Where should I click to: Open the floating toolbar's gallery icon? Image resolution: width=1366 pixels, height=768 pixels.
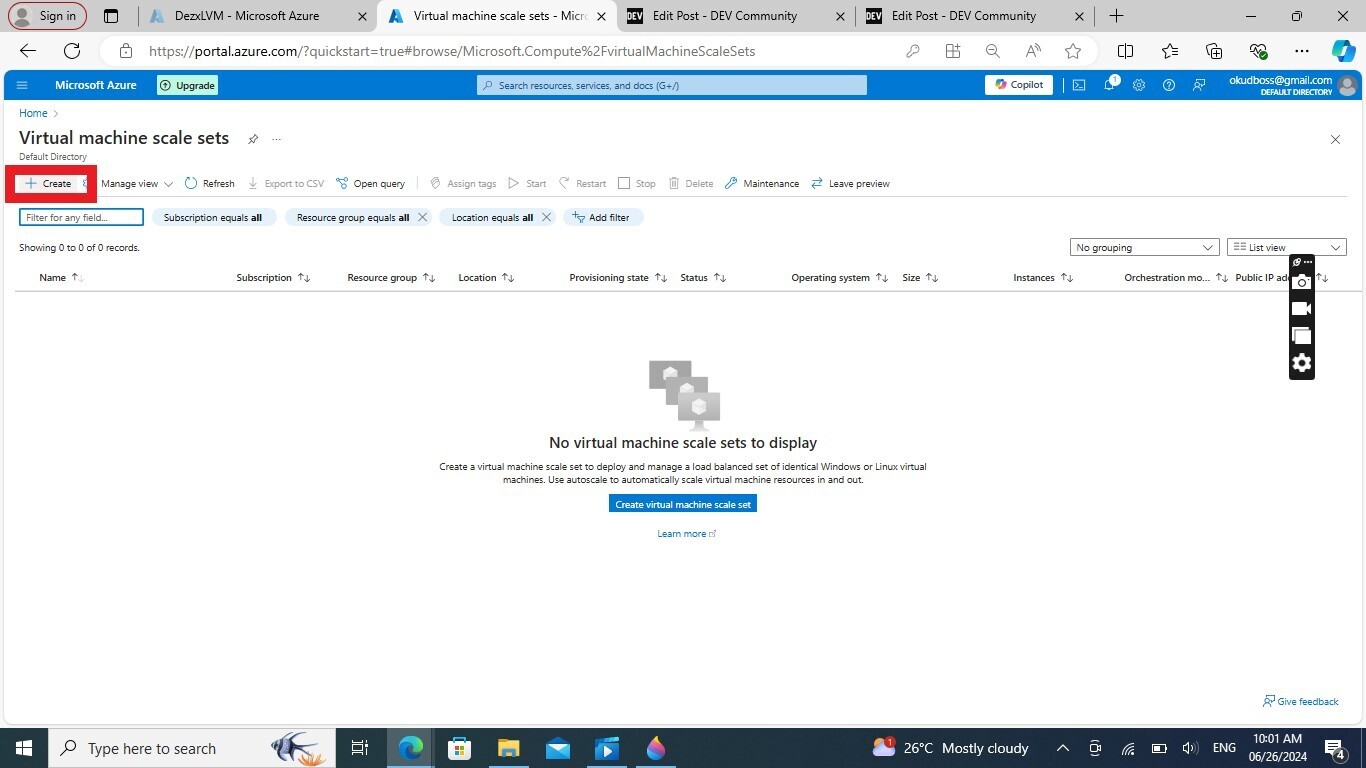pos(1301,336)
